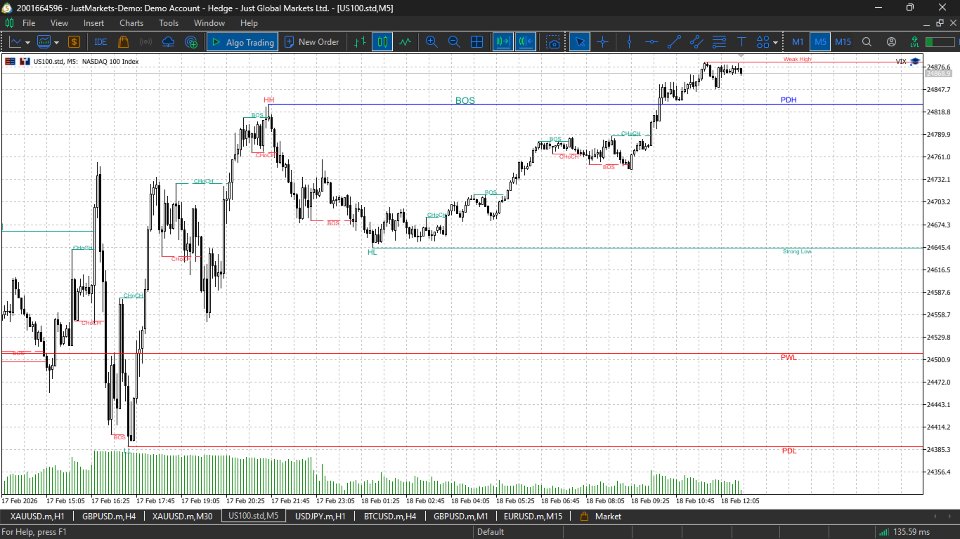Image resolution: width=960 pixels, height=539 pixels.
Task: Open the account profile icon
Action: click(891, 42)
